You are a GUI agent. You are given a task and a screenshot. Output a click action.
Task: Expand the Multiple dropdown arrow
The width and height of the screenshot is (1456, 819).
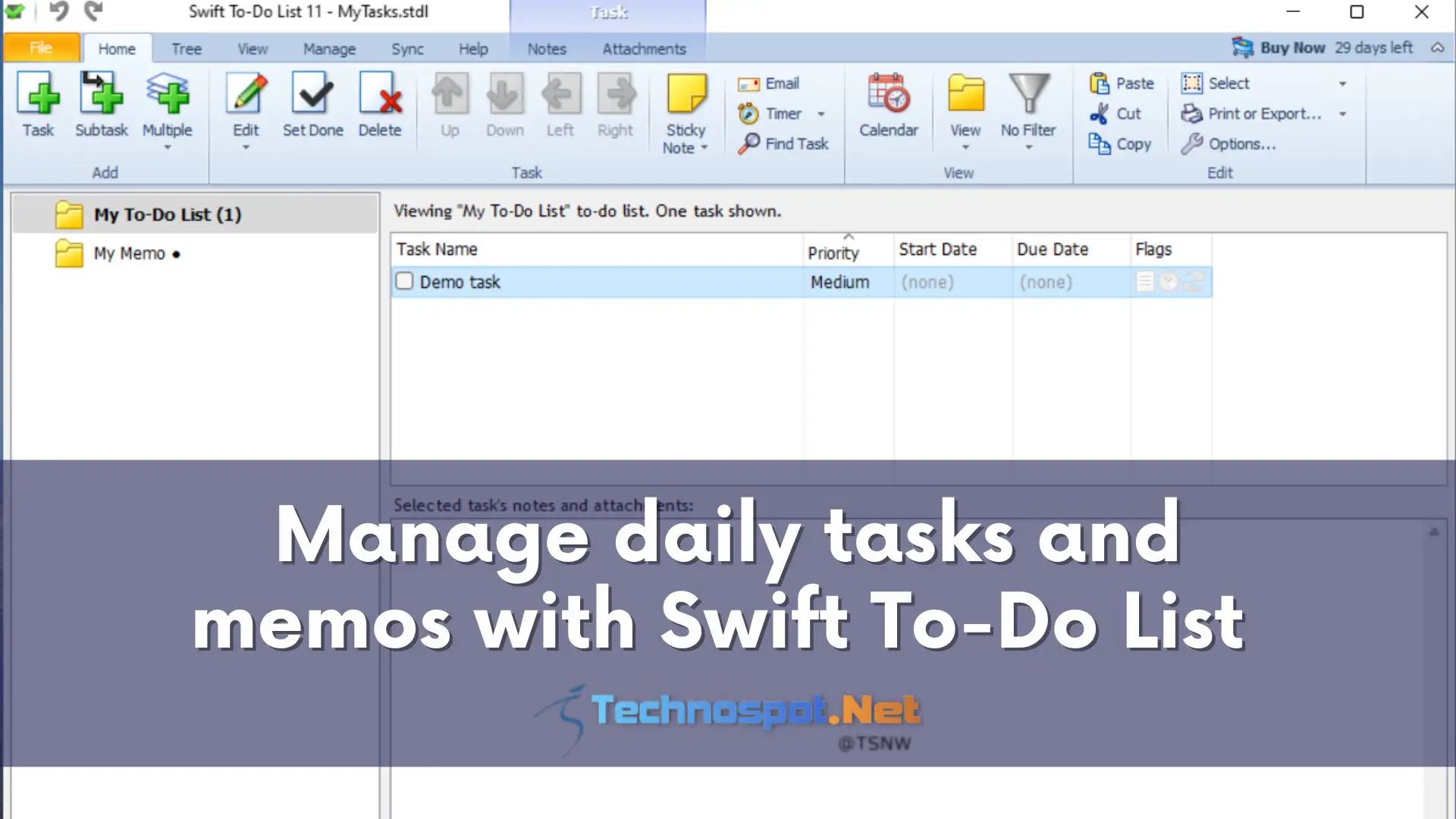pyautogui.click(x=167, y=147)
